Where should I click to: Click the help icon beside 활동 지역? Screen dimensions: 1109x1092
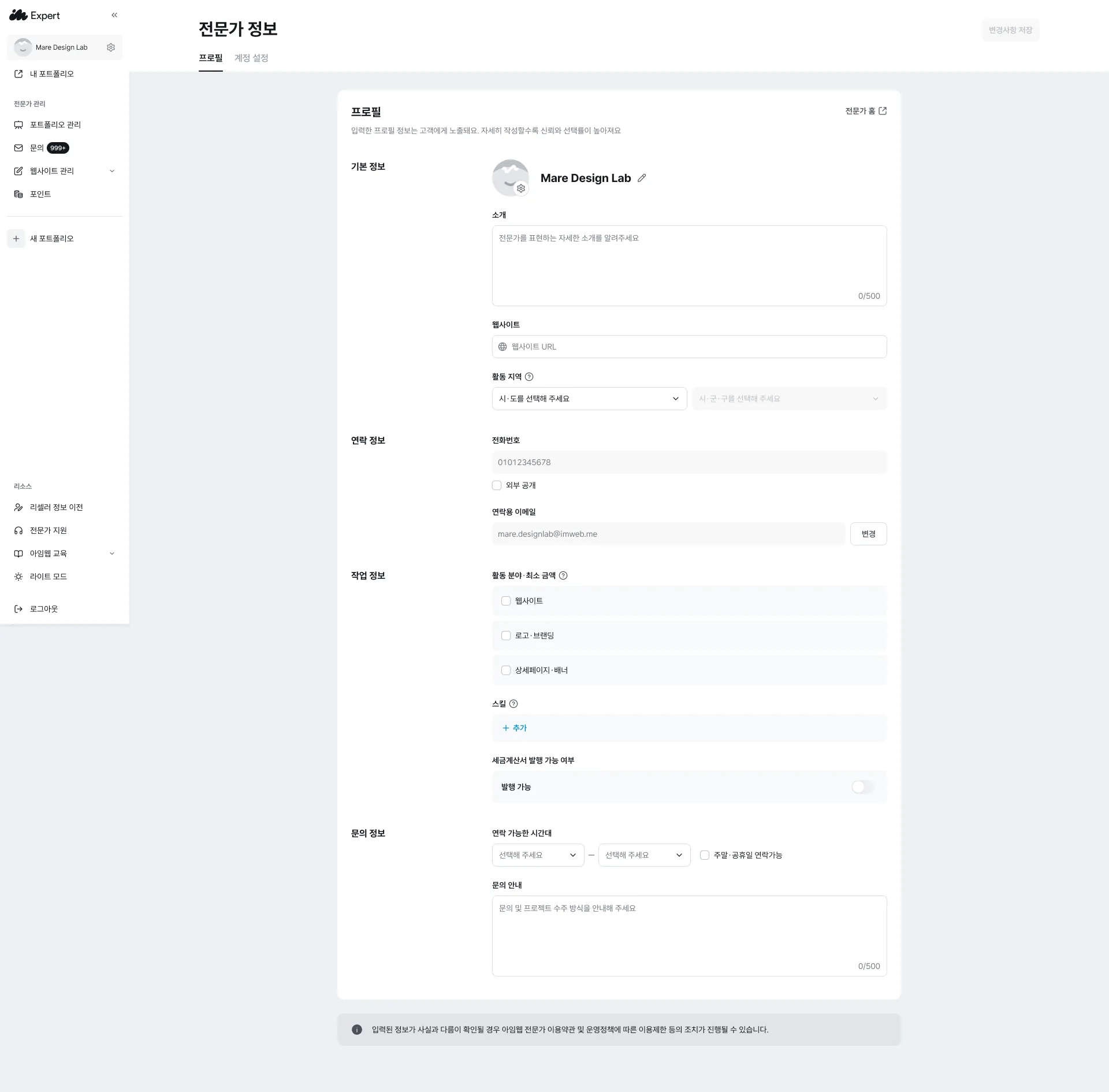(x=529, y=377)
